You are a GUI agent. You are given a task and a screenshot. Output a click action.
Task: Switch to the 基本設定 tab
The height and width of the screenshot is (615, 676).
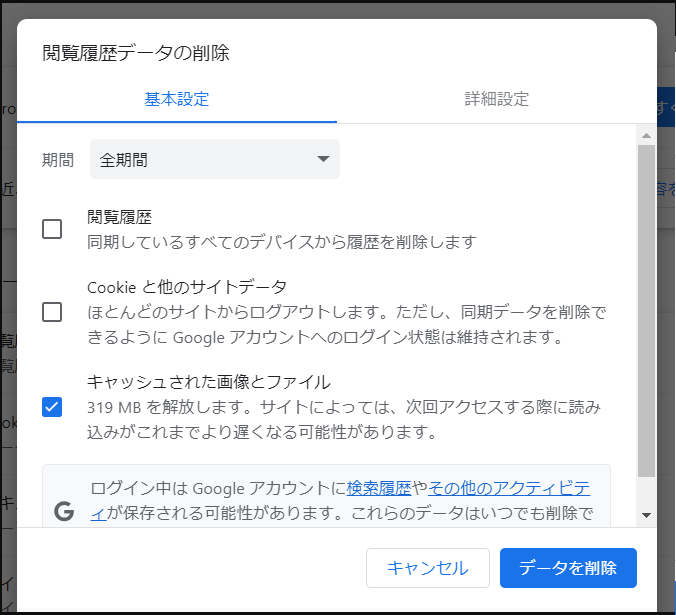(x=177, y=99)
